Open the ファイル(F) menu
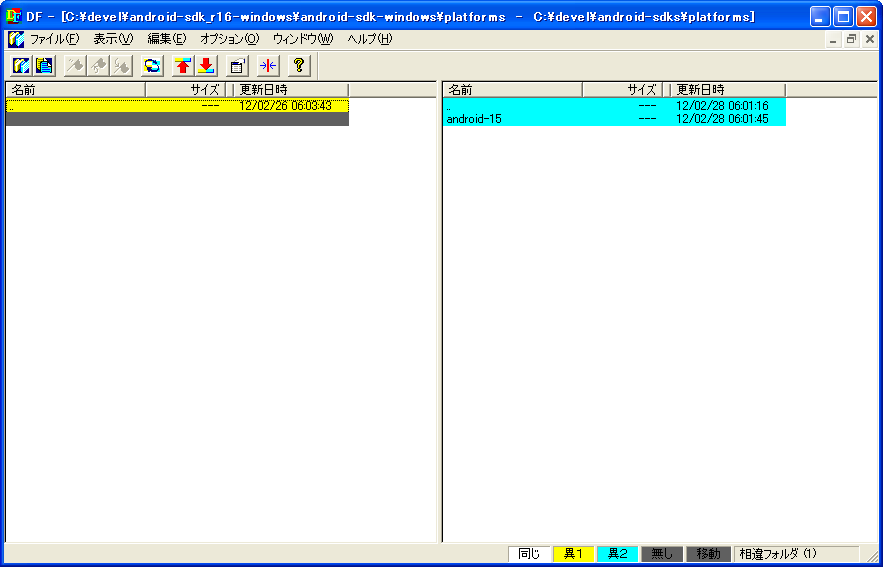883x567 pixels. pyautogui.click(x=55, y=39)
